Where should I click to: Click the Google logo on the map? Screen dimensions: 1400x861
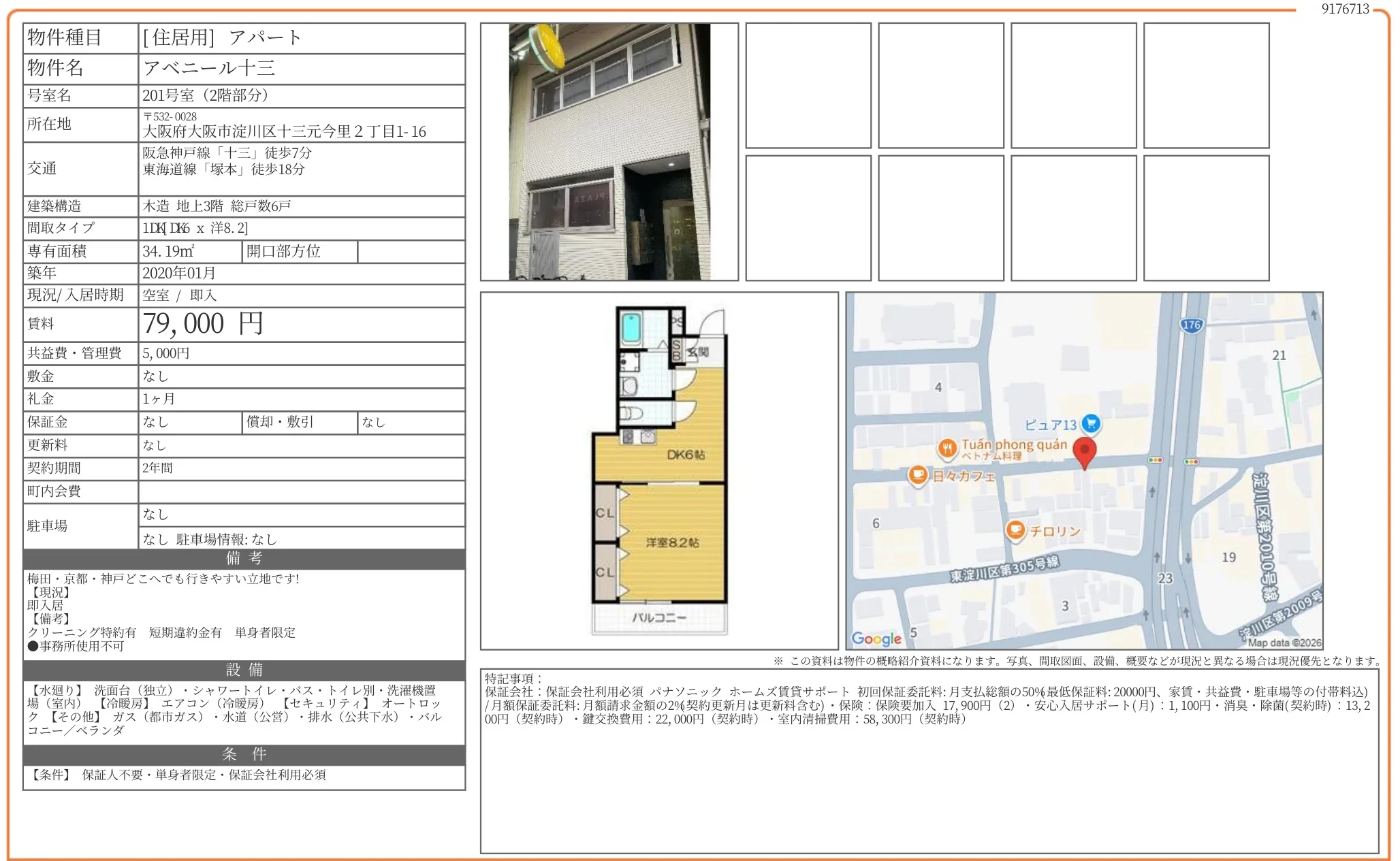876,638
